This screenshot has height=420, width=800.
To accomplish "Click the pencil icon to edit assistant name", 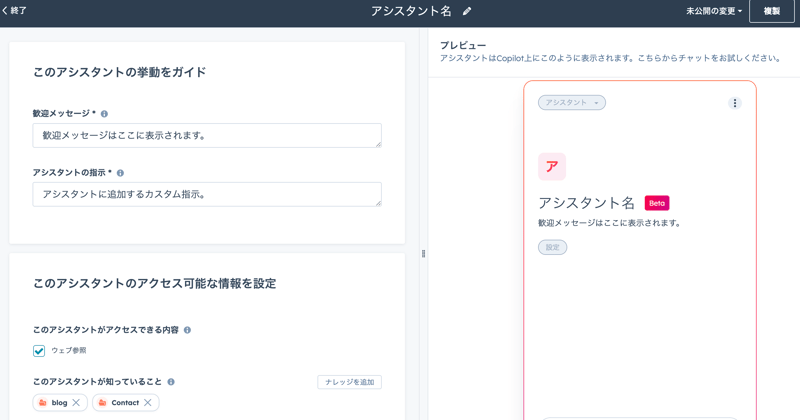I will coord(467,12).
